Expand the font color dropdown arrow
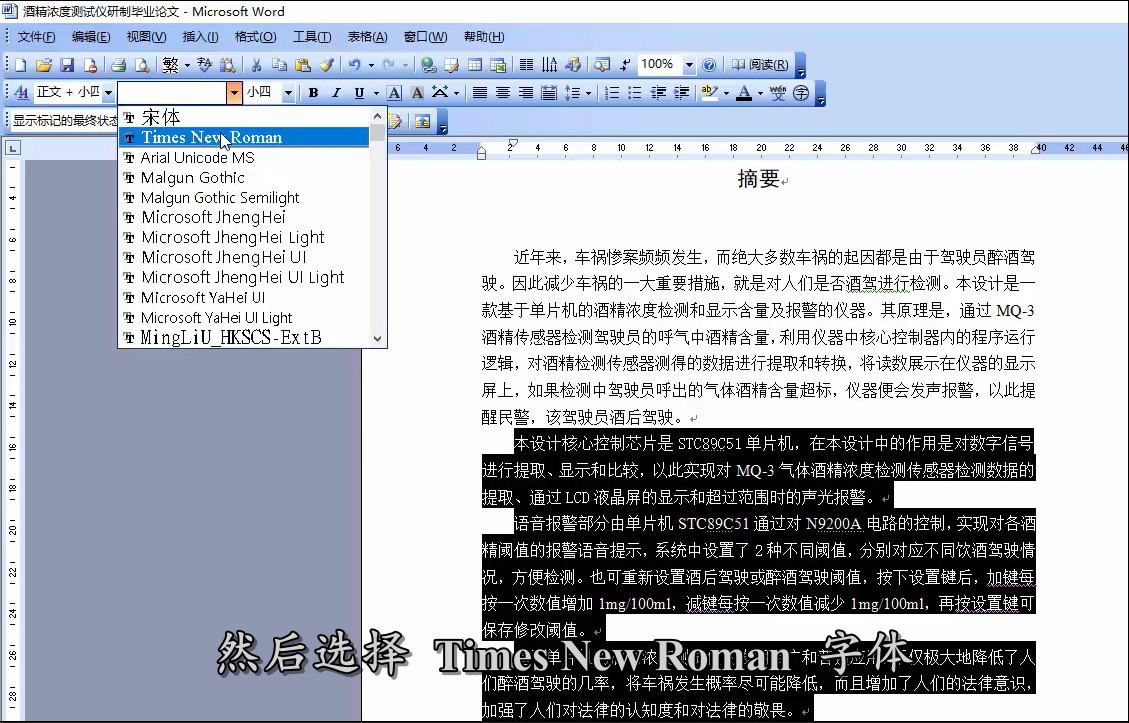The width and height of the screenshot is (1129, 723). [x=760, y=93]
